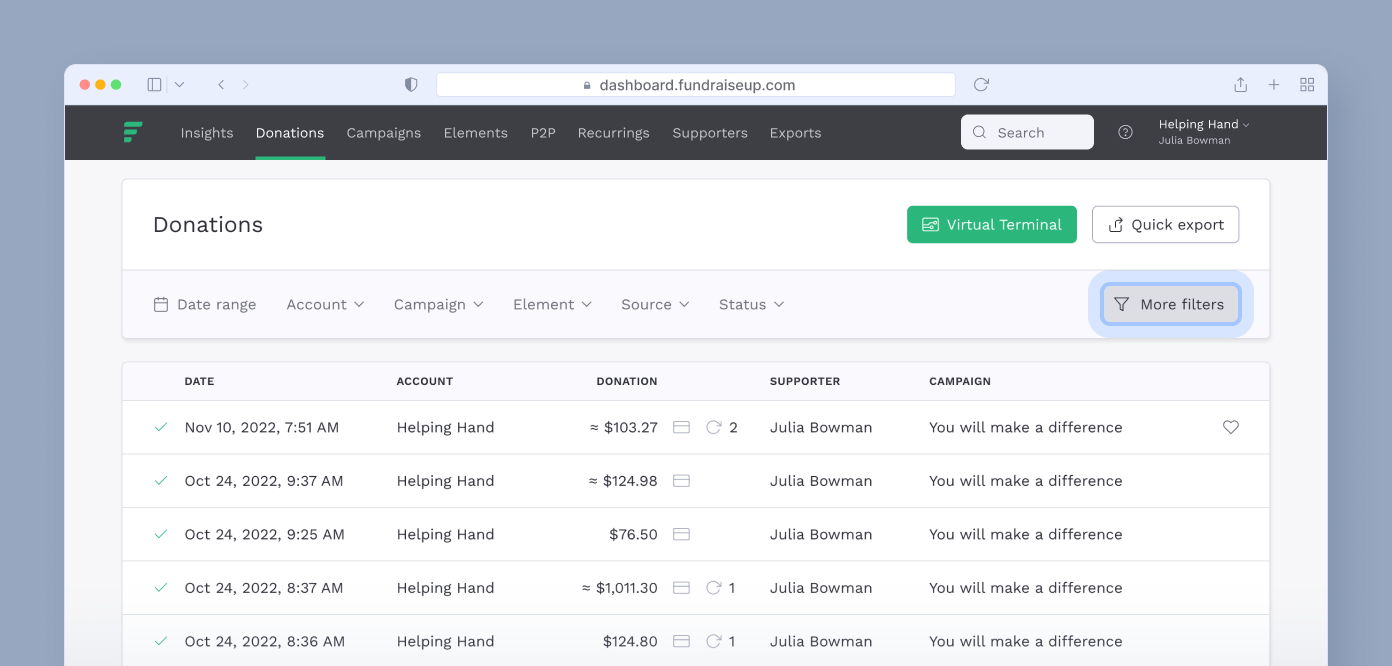
Task: Open campaign link on the $124.98 row
Action: pos(1026,481)
